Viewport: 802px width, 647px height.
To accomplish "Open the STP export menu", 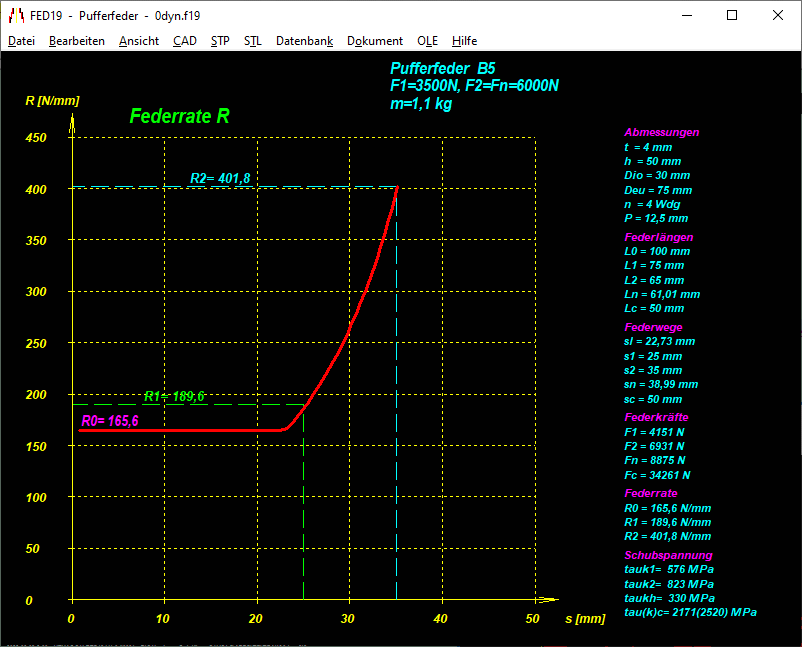I will click(220, 41).
